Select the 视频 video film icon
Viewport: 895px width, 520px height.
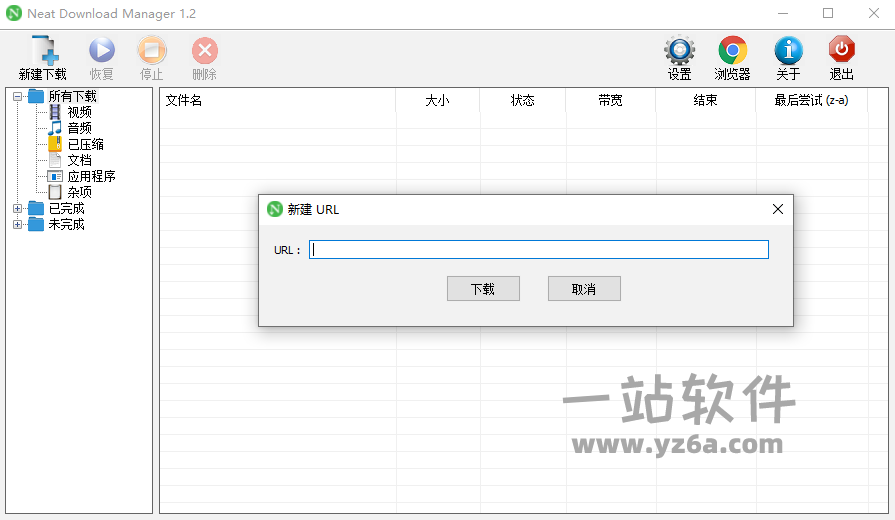tap(55, 112)
